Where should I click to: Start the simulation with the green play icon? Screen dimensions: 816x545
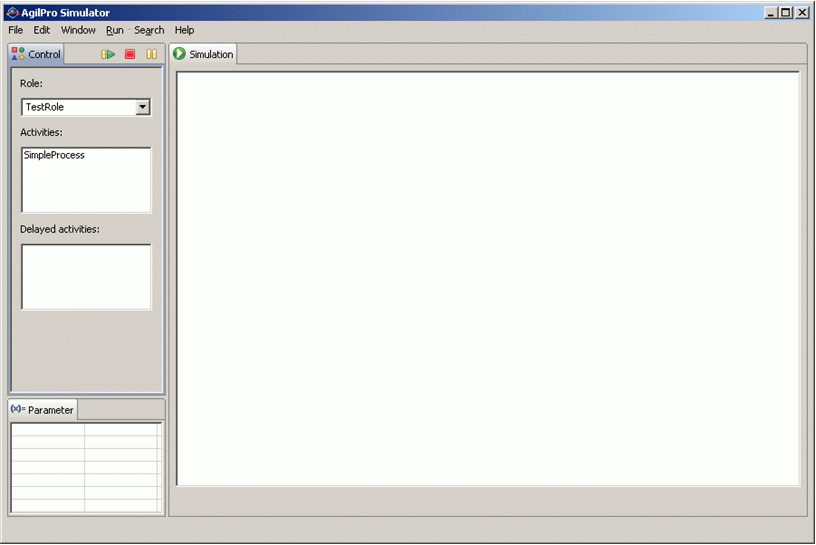(108, 54)
